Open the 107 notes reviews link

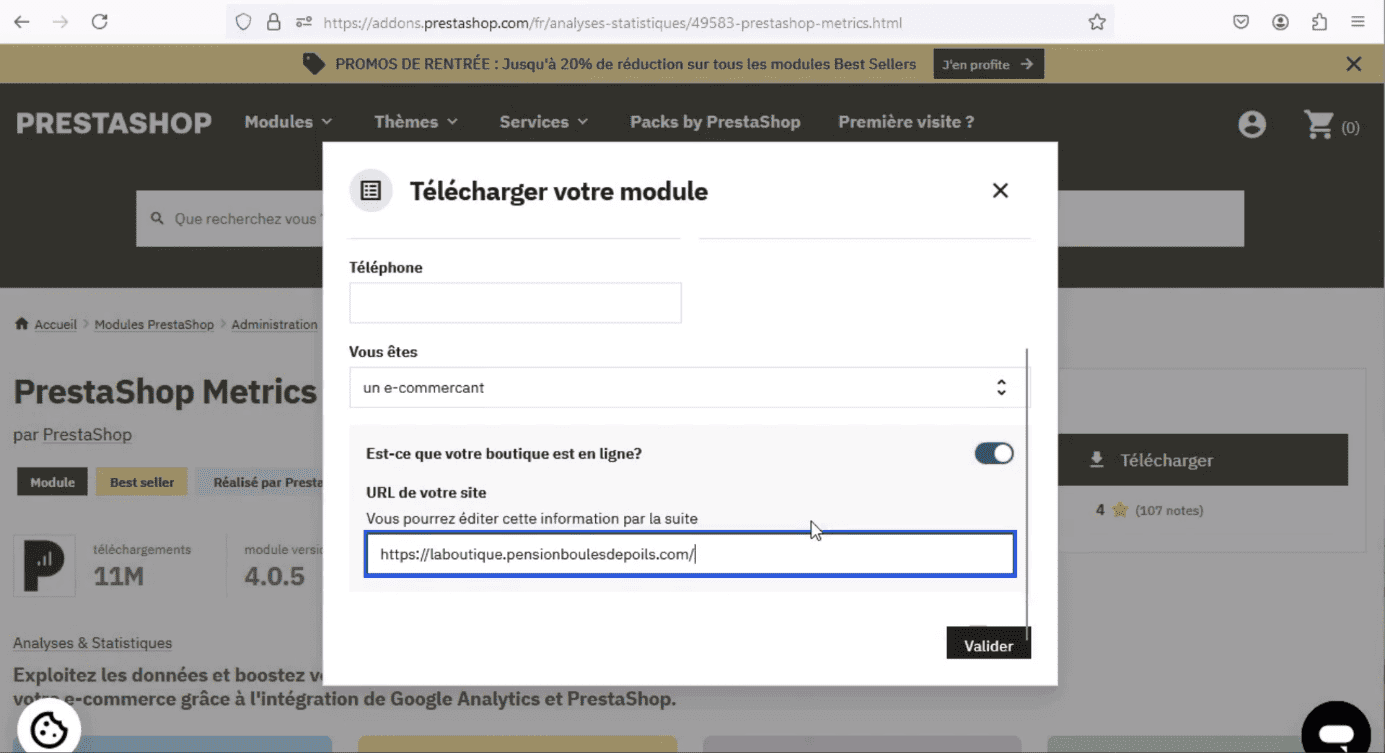(x=1169, y=510)
